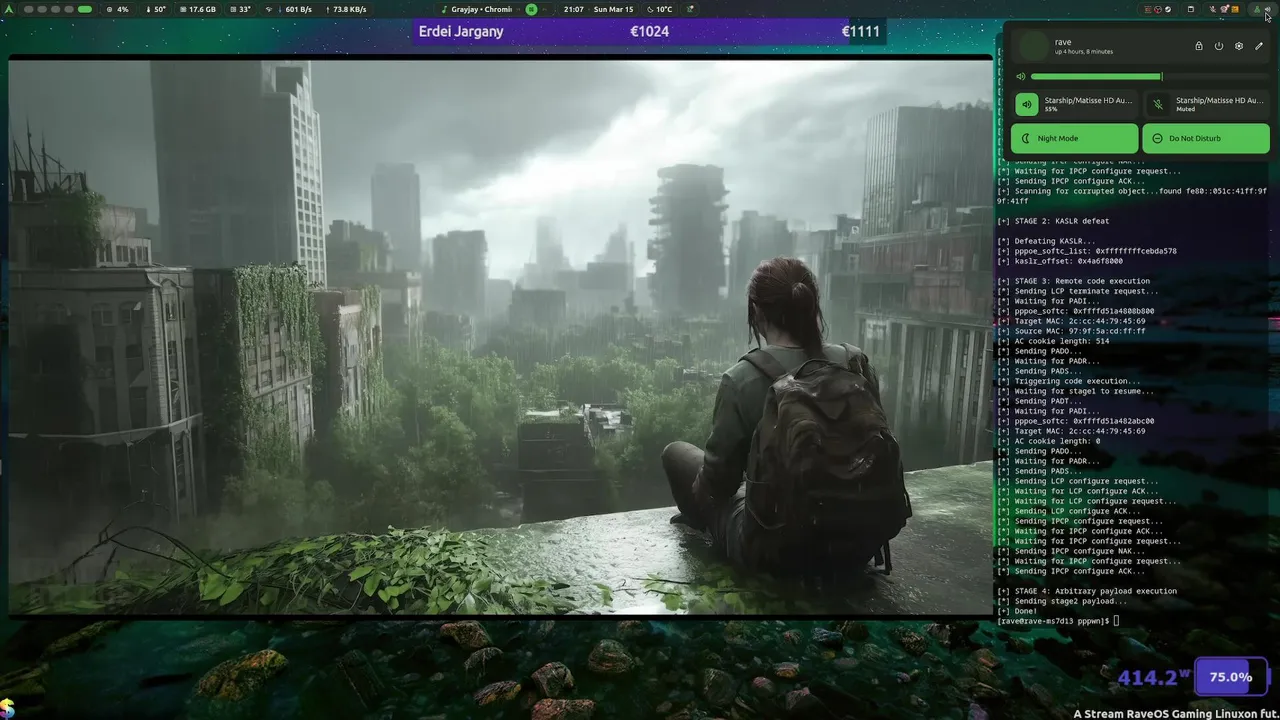Viewport: 1280px width, 720px height.
Task: Click the 'pppoe_softc: 0xffffd51a482abc00' line
Action: coord(1076,421)
